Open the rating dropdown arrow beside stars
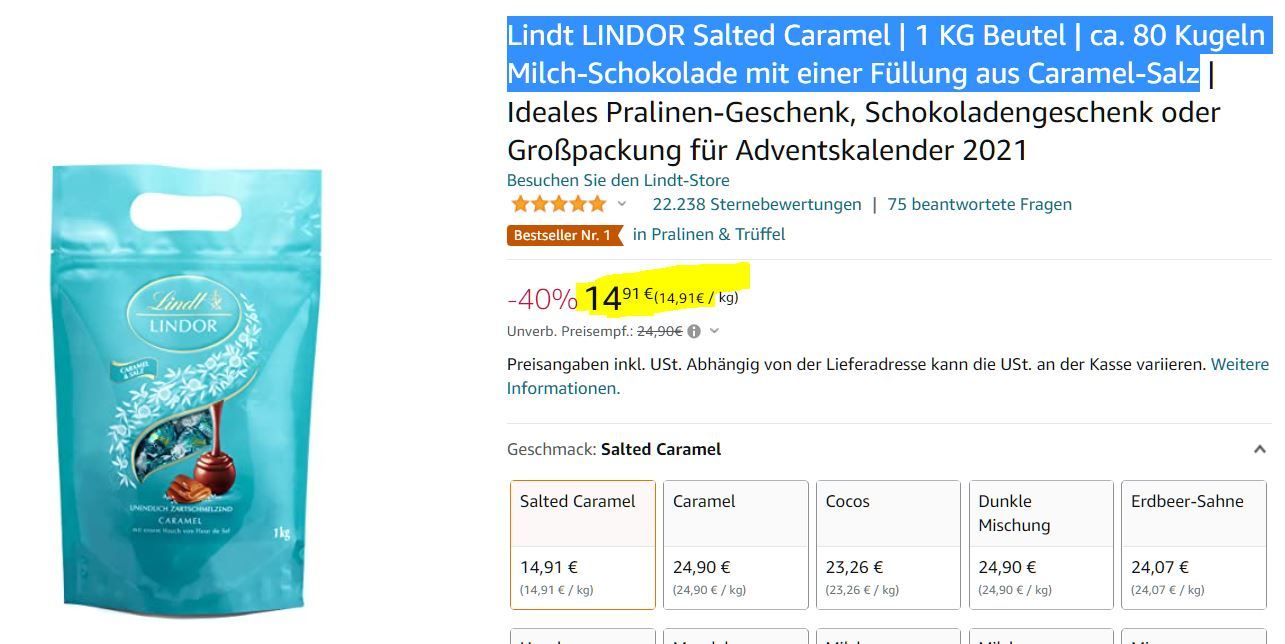Screen dimensions: 1285x644 [x=622, y=204]
